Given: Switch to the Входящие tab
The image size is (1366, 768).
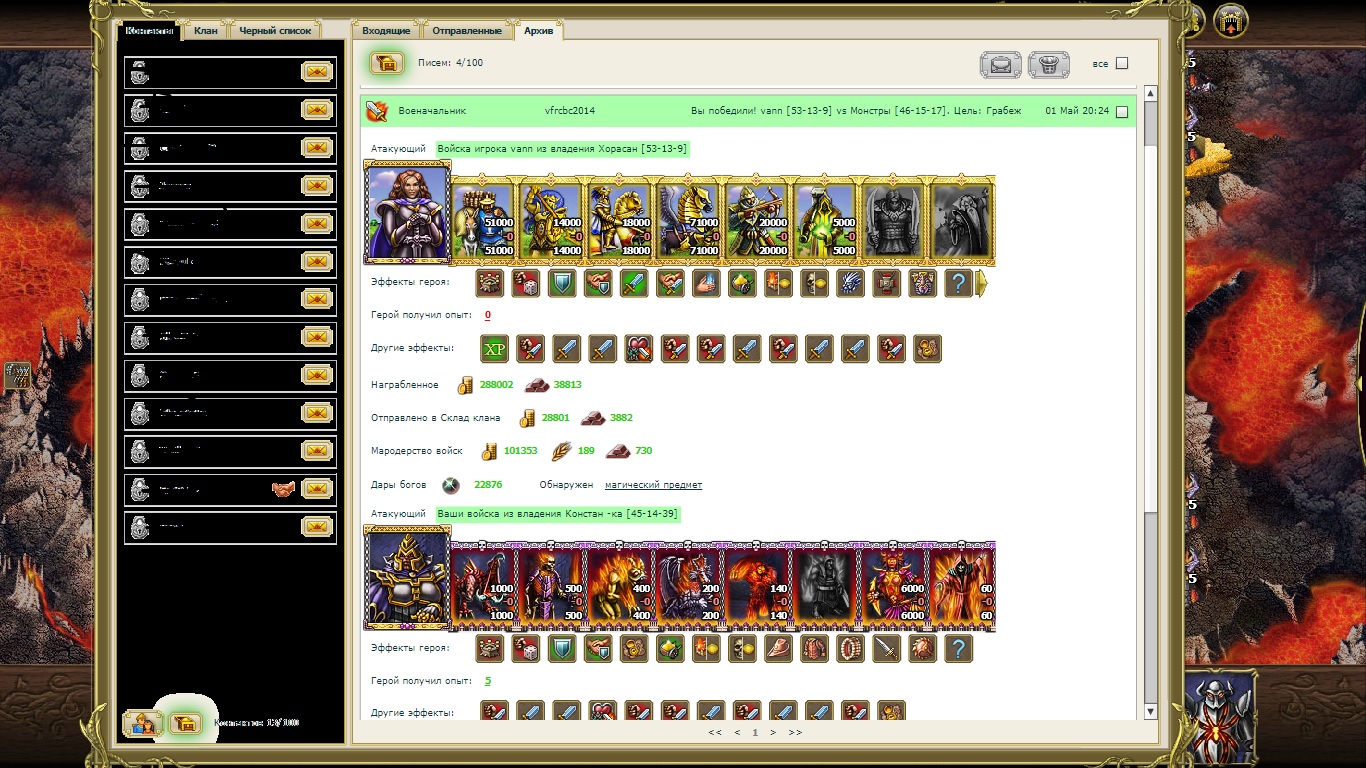Looking at the screenshot, I should pyautogui.click(x=385, y=31).
